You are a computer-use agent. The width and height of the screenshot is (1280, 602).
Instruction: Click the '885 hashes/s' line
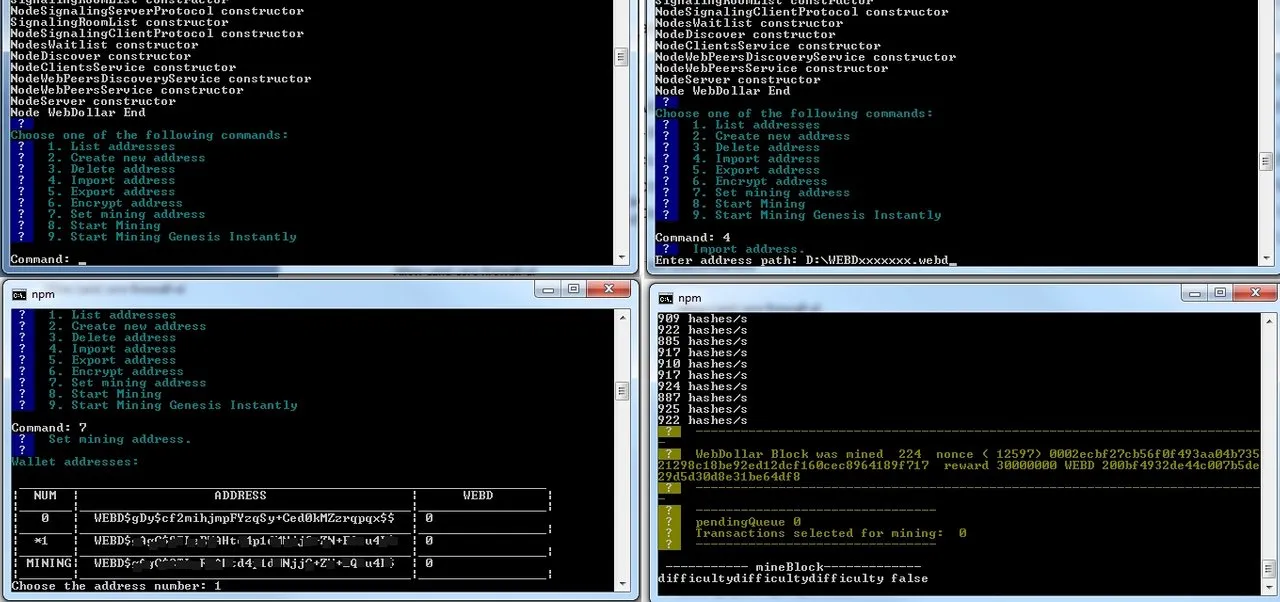coord(702,341)
